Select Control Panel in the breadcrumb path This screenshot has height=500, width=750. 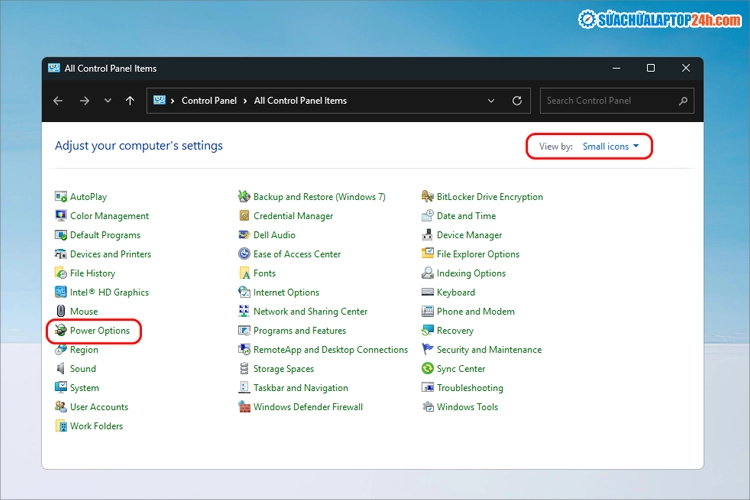pos(209,101)
